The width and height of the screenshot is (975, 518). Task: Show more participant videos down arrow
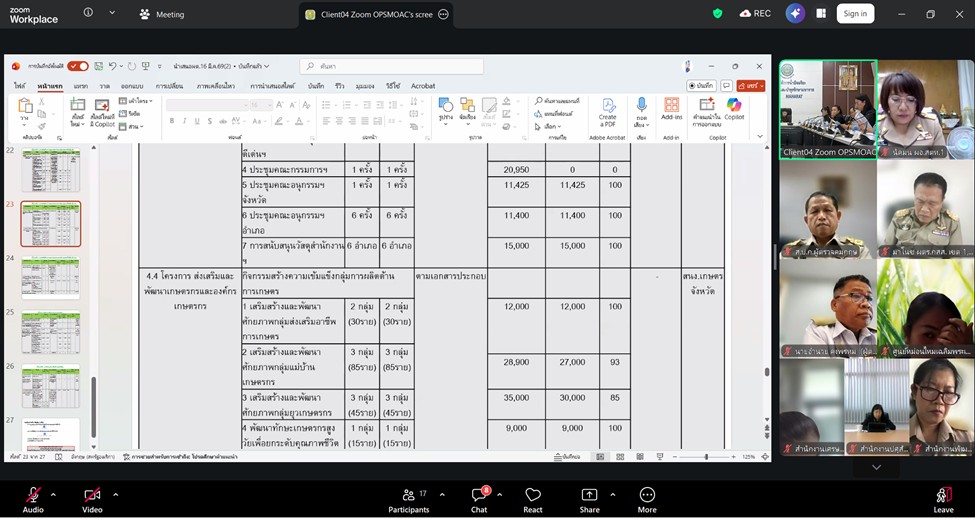(x=876, y=467)
